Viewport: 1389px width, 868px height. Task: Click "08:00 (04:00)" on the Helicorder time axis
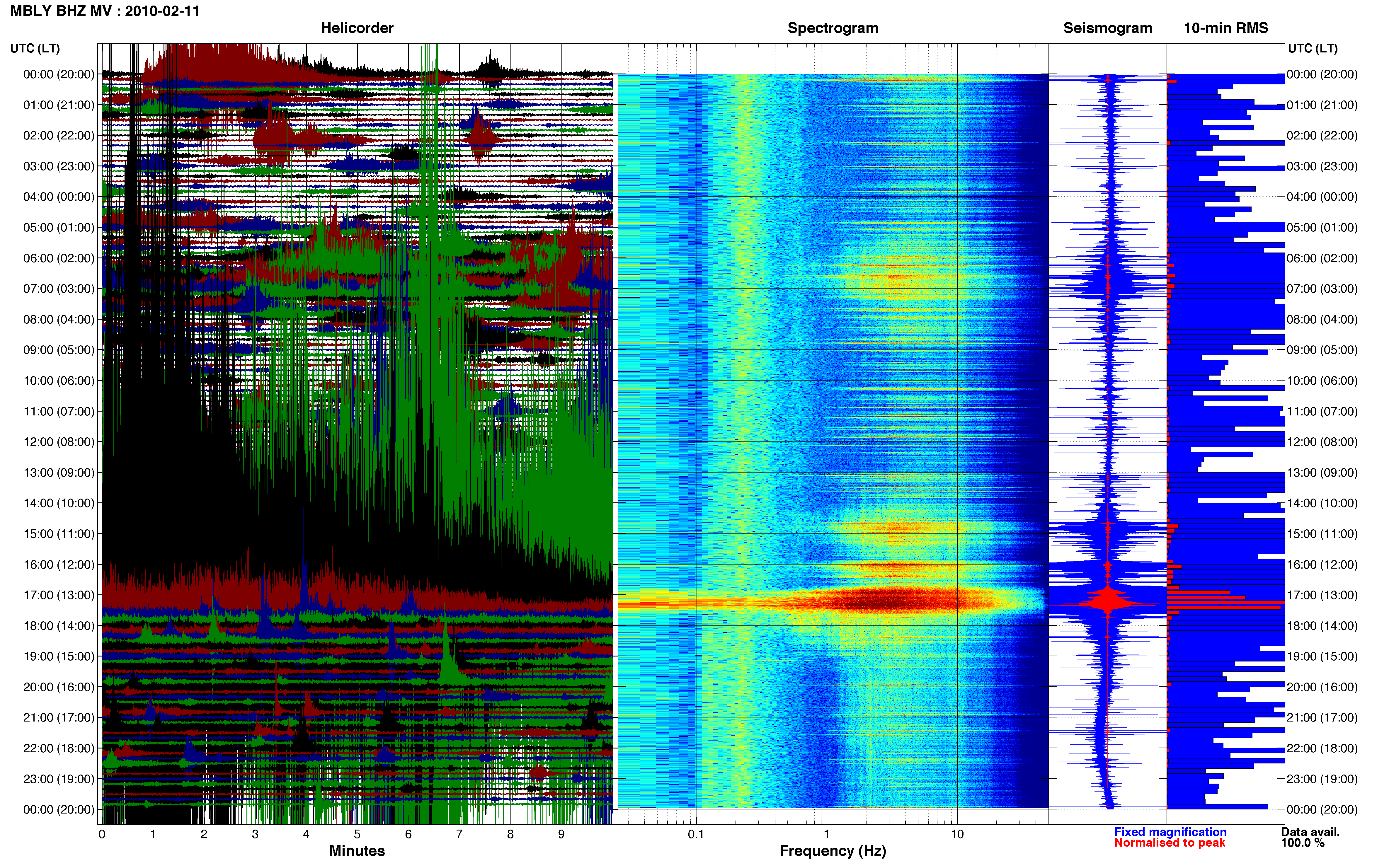click(x=59, y=319)
